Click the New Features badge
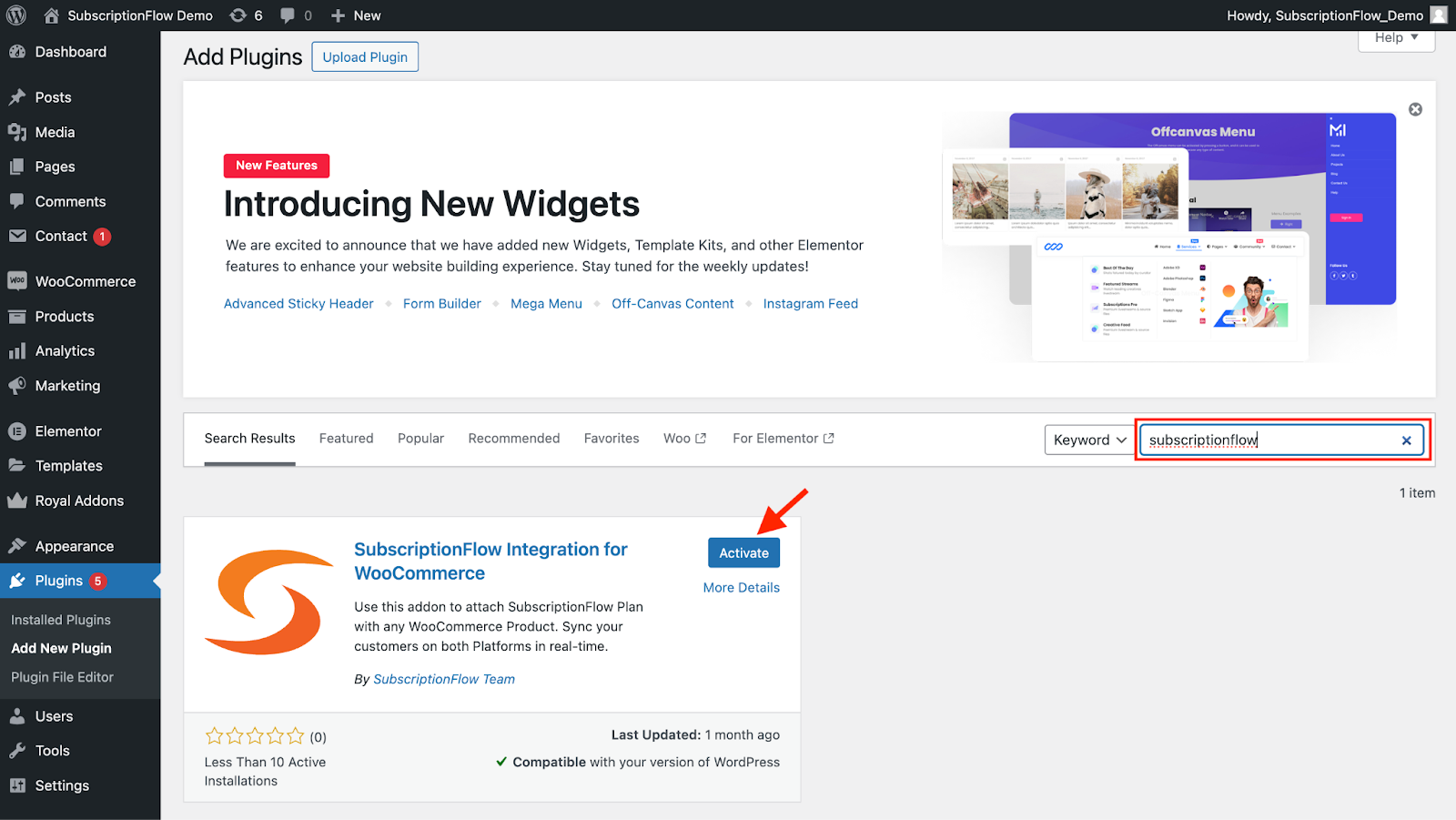The height and width of the screenshot is (820, 1456). [x=277, y=166]
